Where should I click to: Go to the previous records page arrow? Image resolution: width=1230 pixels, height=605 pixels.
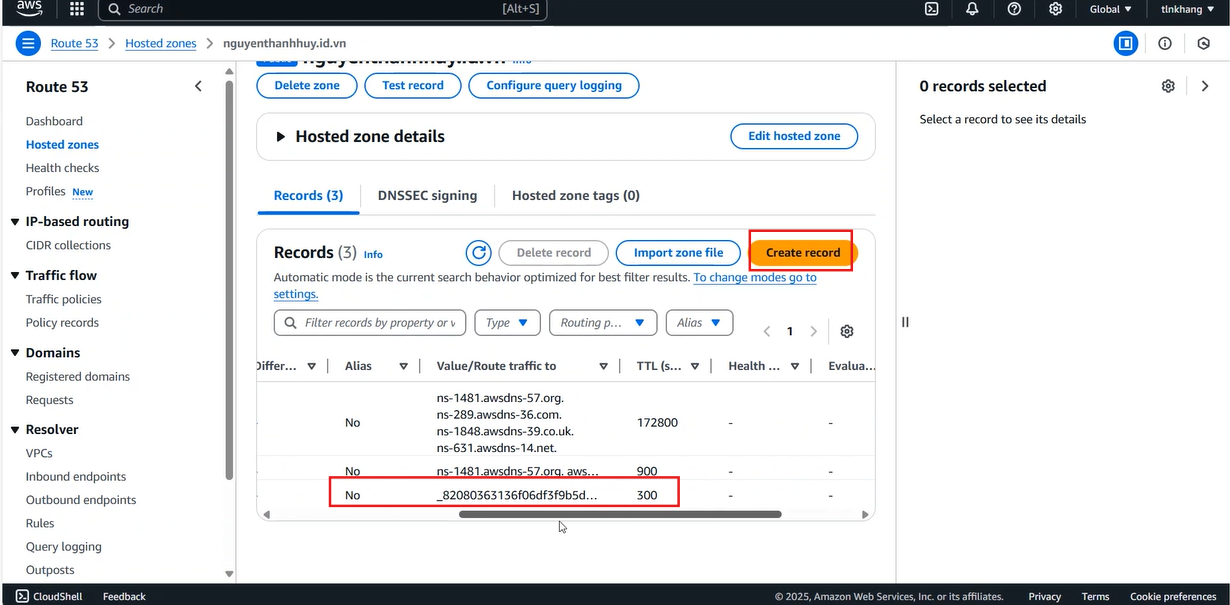point(767,331)
